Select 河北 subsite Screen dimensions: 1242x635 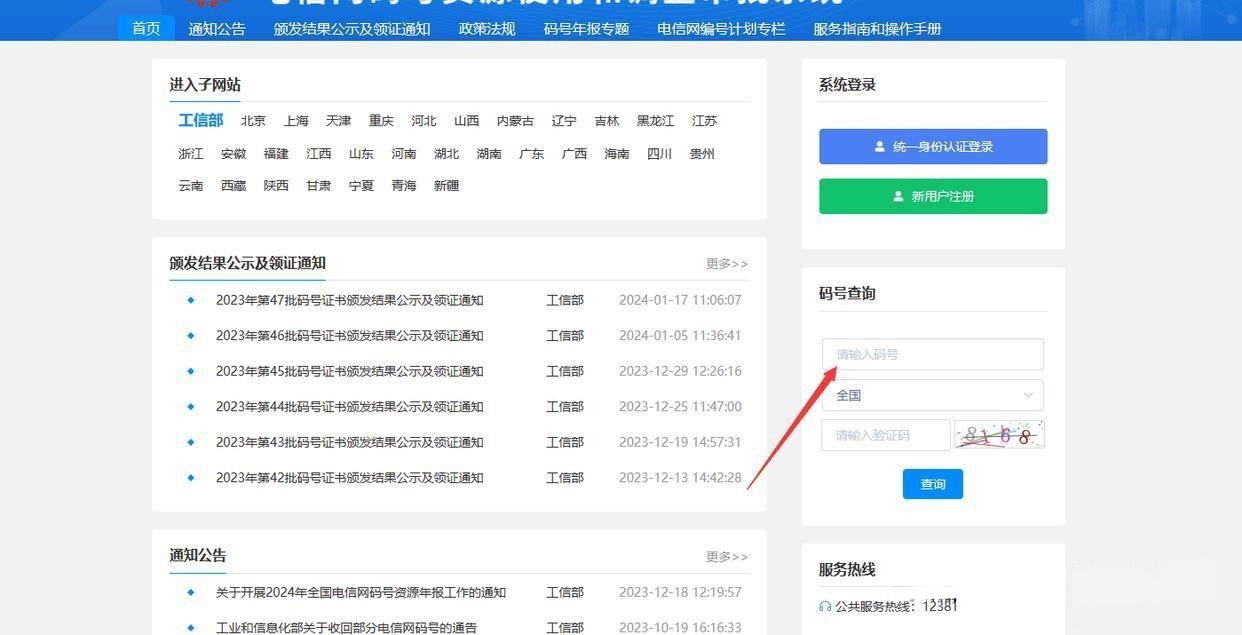tap(424, 121)
